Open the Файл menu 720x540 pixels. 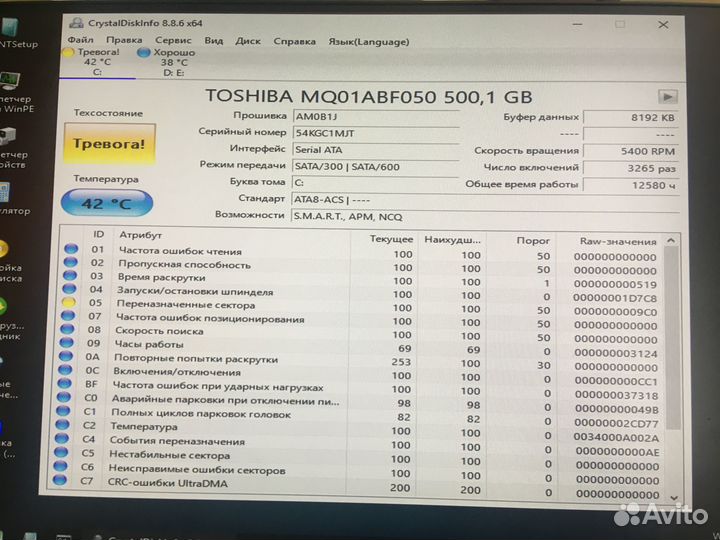(80, 40)
